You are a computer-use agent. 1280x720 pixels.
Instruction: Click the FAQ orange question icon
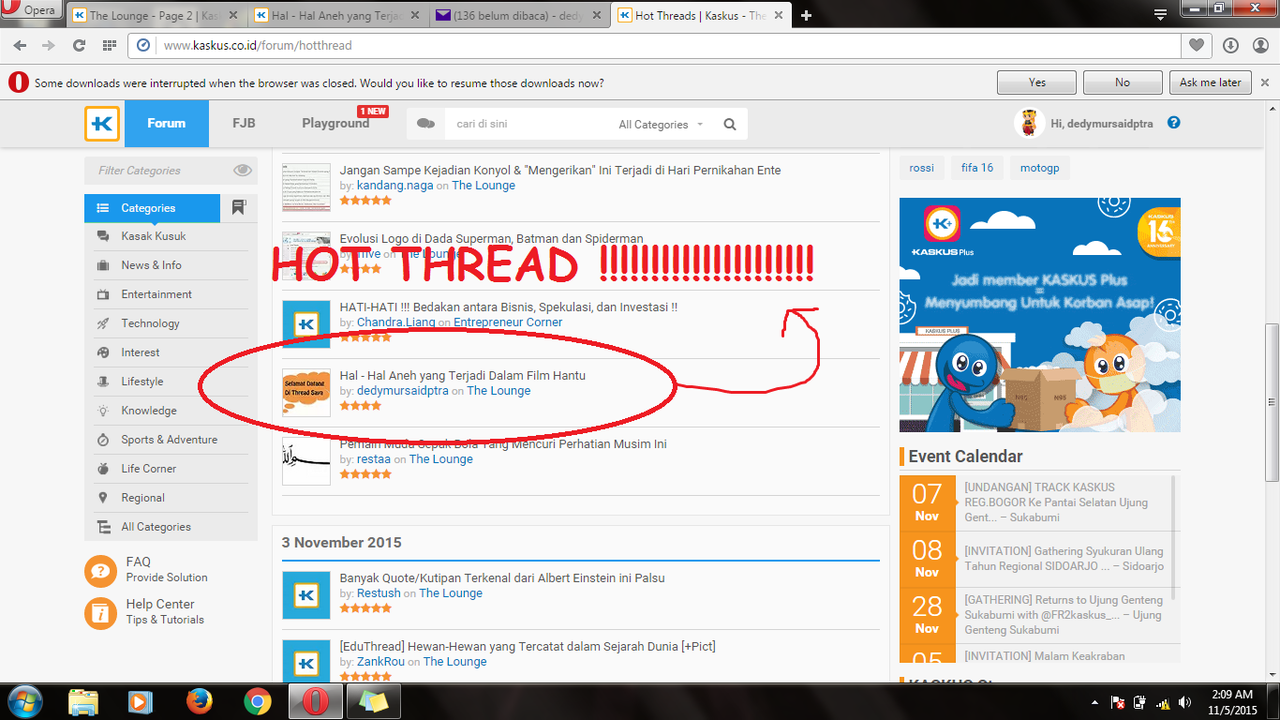[101, 570]
